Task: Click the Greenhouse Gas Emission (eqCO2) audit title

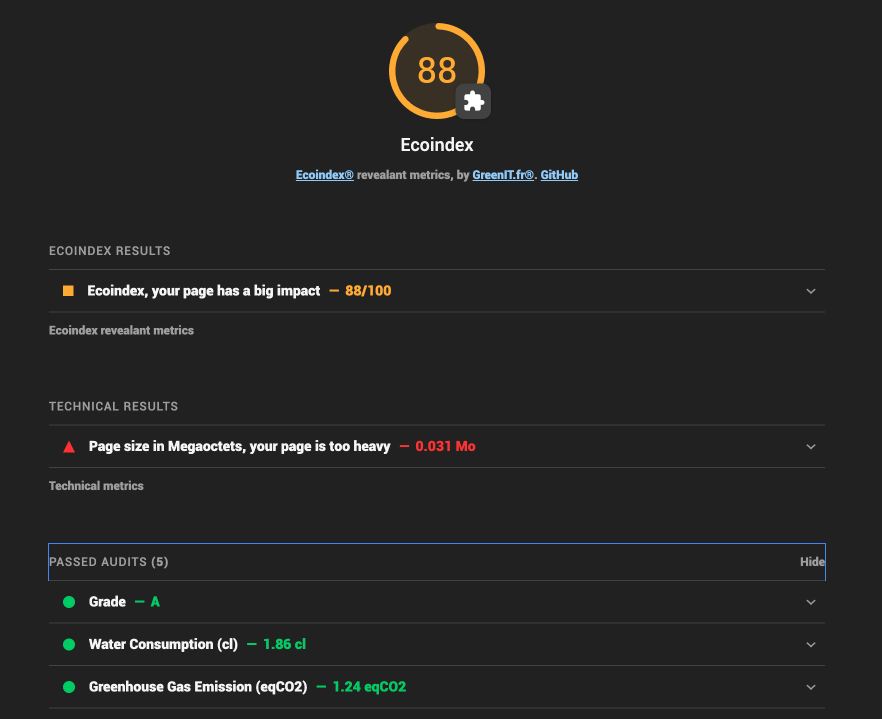Action: pyautogui.click(x=198, y=687)
